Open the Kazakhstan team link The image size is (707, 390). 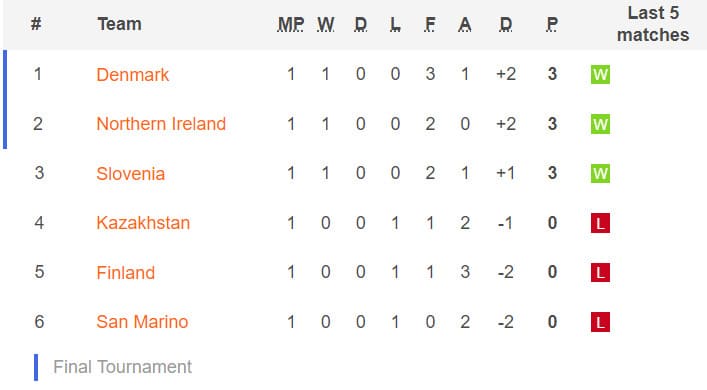coord(143,223)
